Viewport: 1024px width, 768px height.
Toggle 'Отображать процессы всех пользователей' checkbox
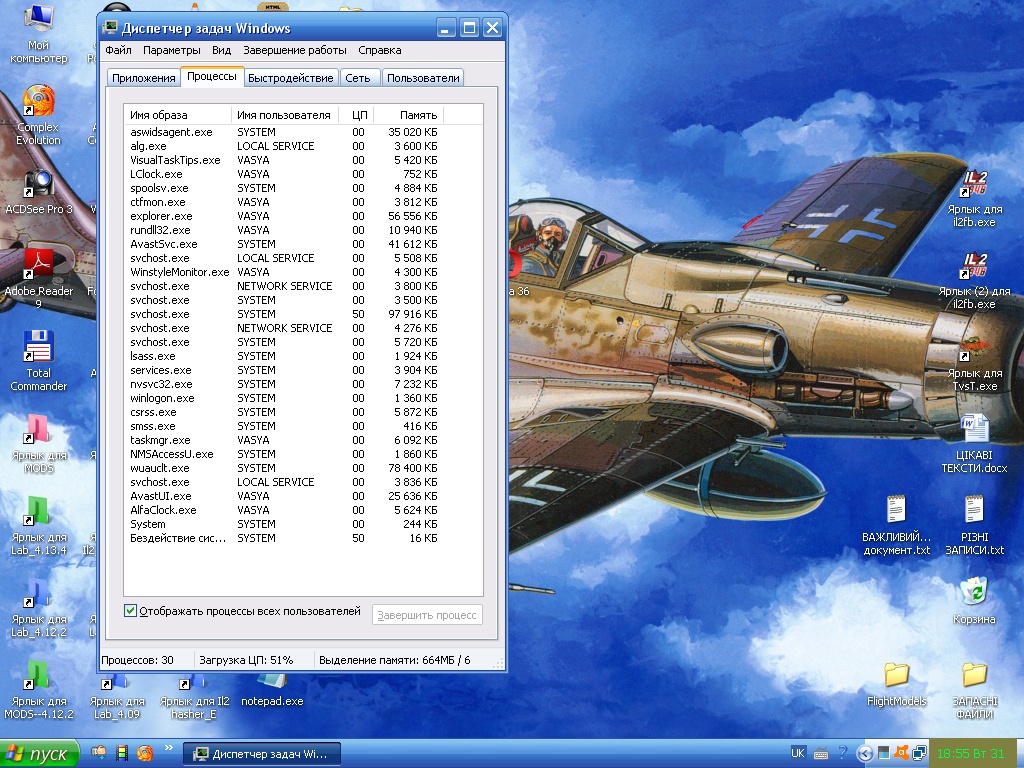pyautogui.click(x=130, y=611)
